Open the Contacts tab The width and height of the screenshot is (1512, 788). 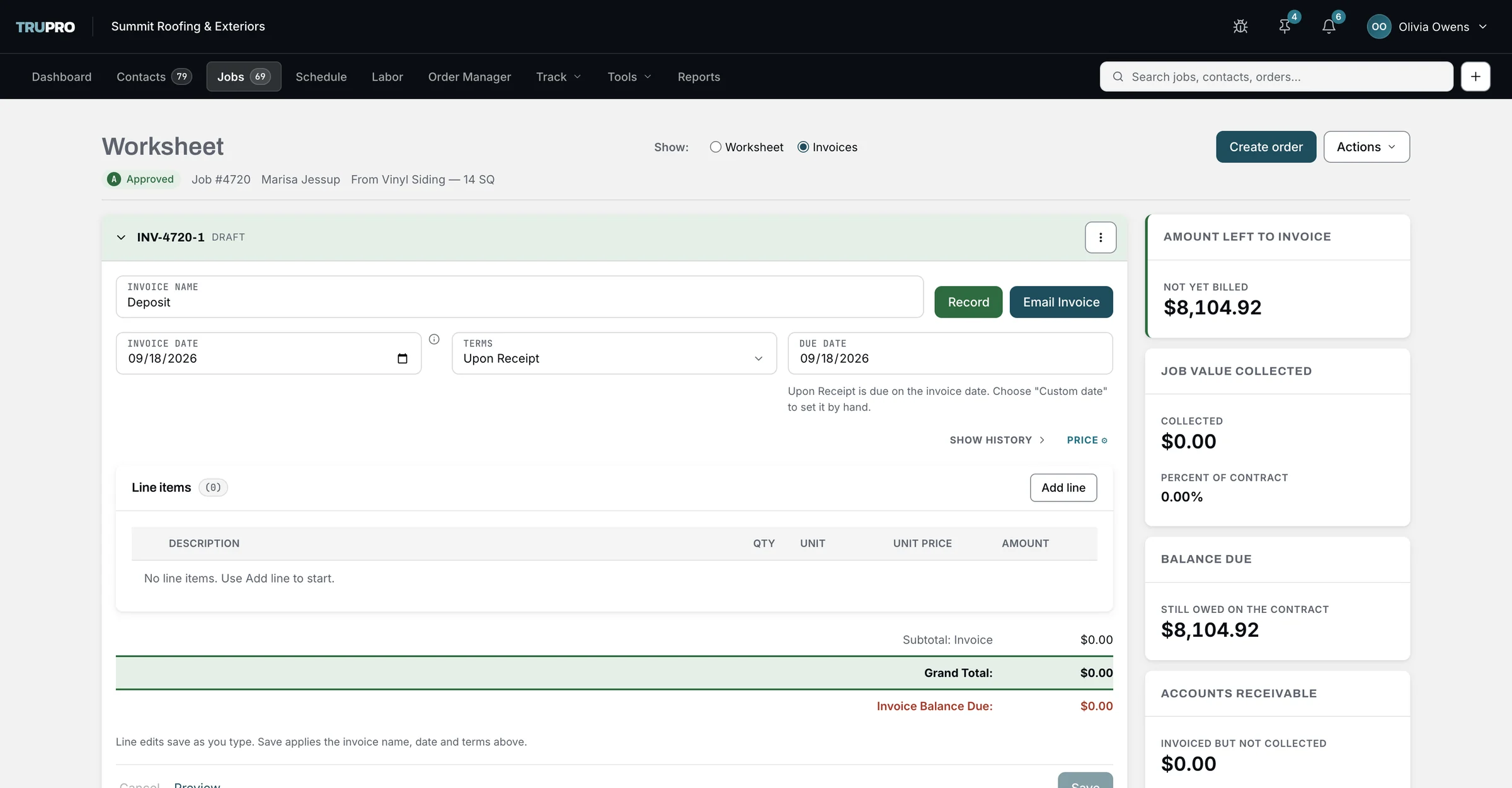click(x=154, y=76)
